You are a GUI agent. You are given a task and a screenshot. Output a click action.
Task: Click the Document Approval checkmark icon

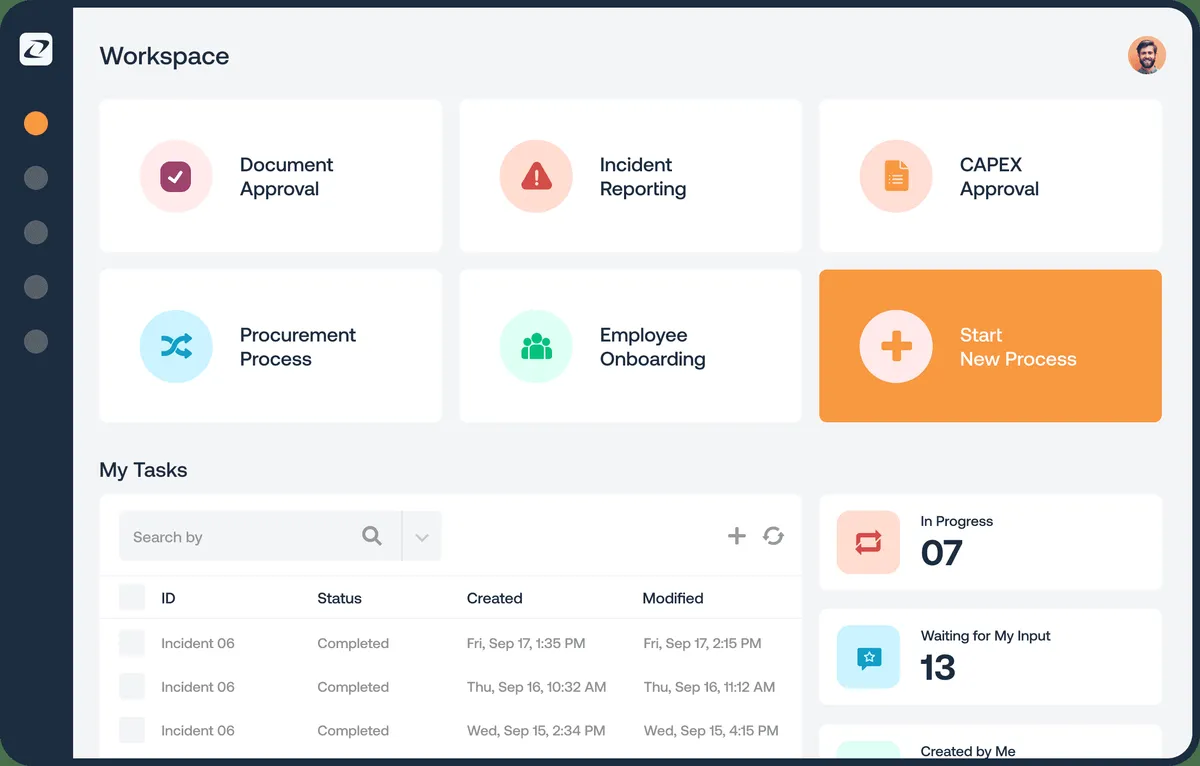[x=176, y=177]
